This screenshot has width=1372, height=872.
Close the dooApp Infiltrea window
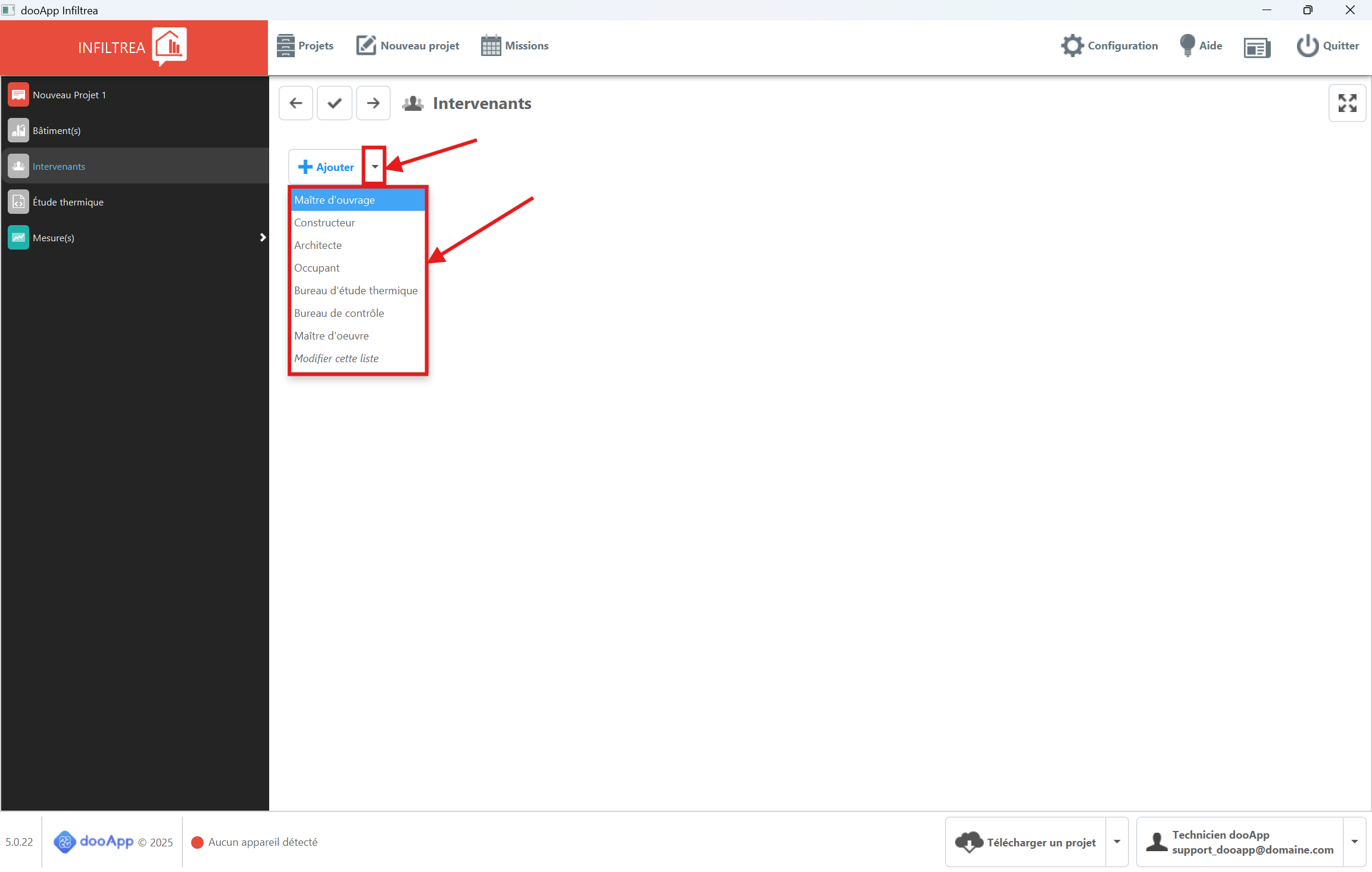tap(1350, 10)
